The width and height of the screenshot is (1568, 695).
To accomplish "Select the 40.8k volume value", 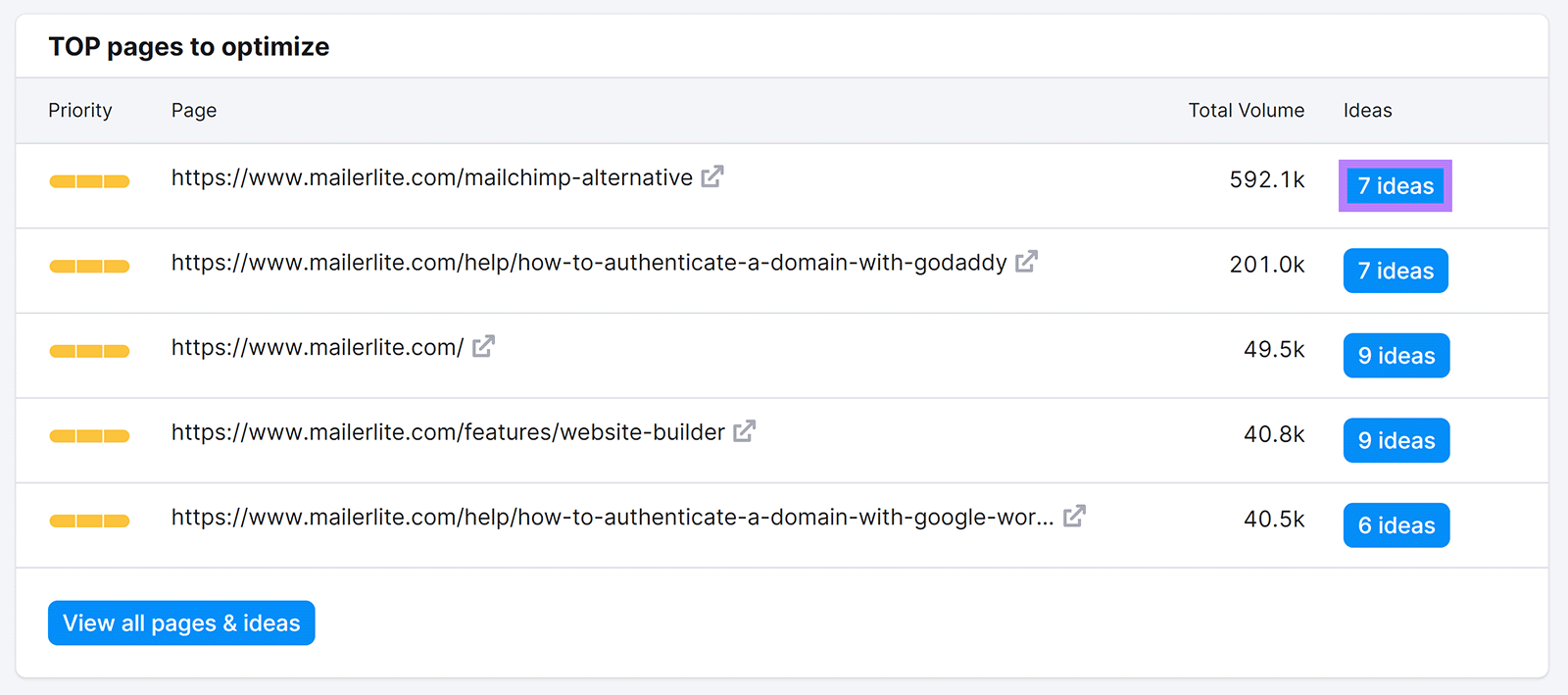I will tap(1274, 434).
